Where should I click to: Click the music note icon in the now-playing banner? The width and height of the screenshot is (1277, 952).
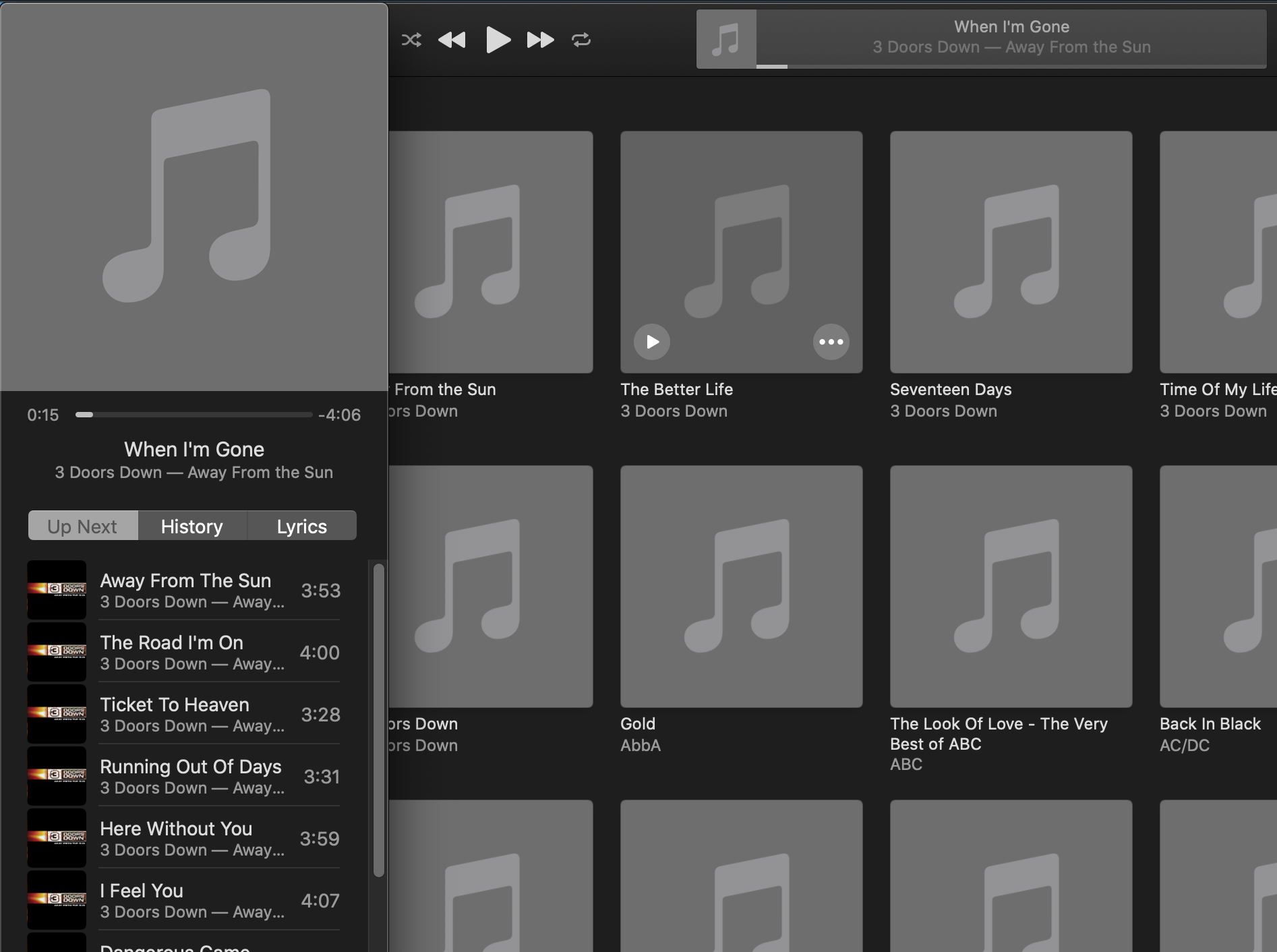coord(726,39)
